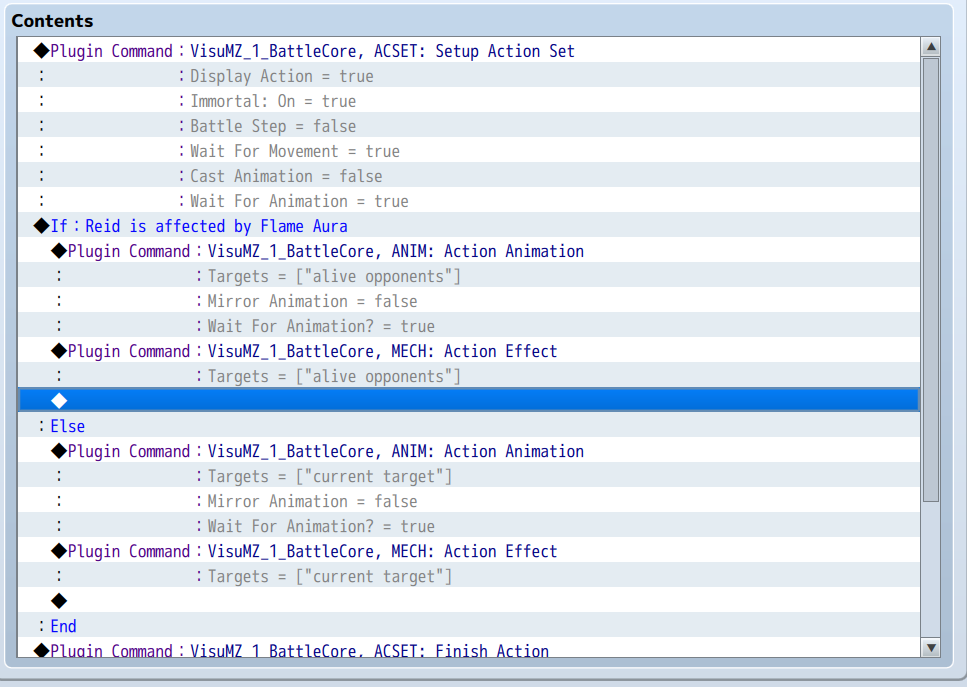Click the diamond icon of the highlighted blank command
967x687 pixels.
[58, 400]
